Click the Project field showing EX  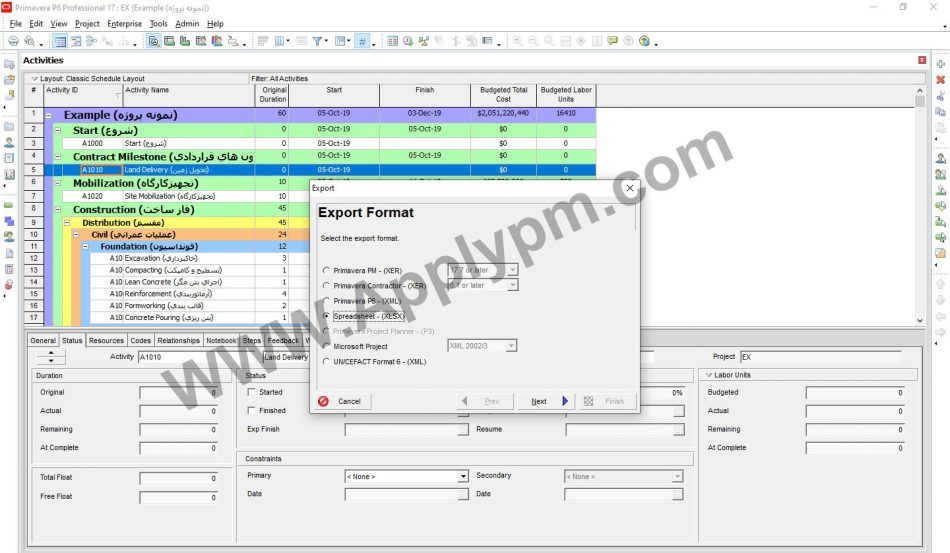coord(821,357)
